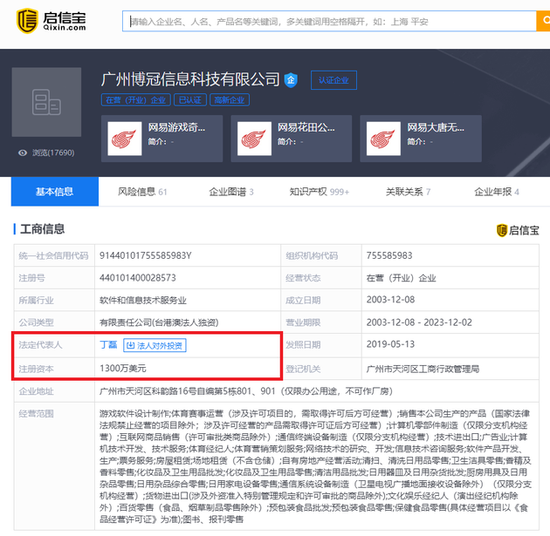The height and width of the screenshot is (536, 550).
Task: Focus the company keyword search field
Action: 329,21
